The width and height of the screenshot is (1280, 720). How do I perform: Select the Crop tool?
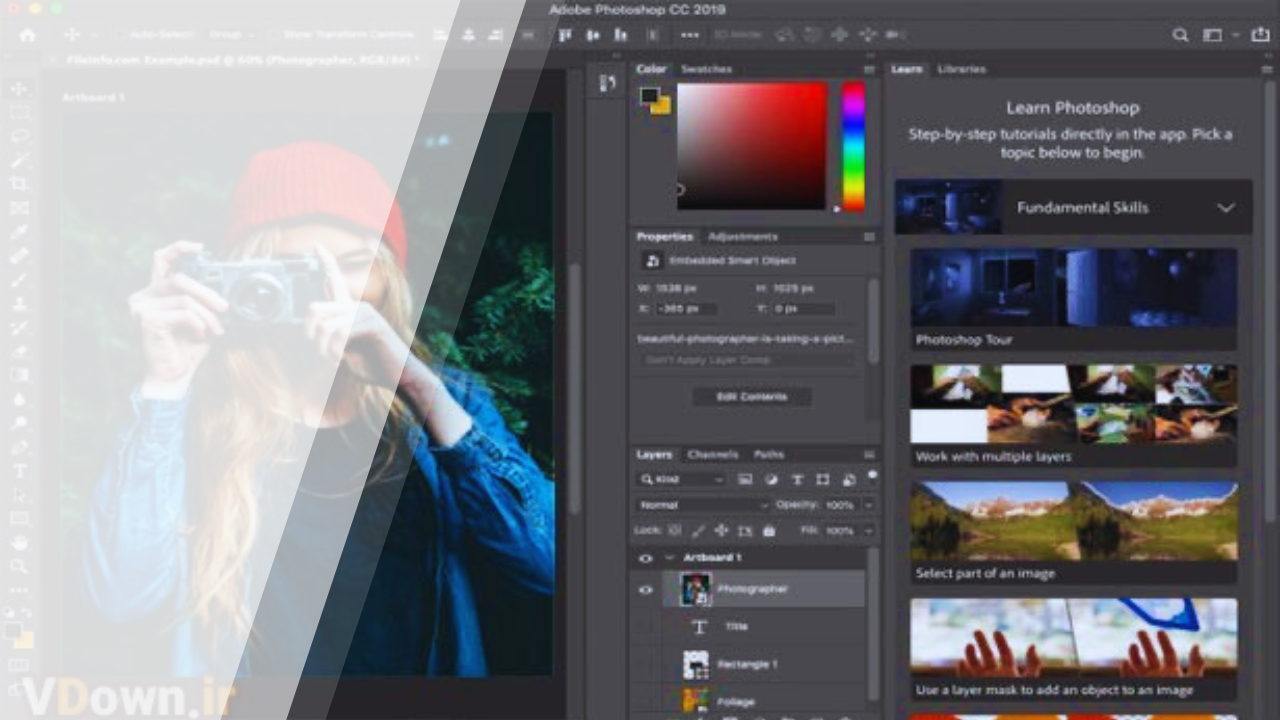[x=19, y=184]
